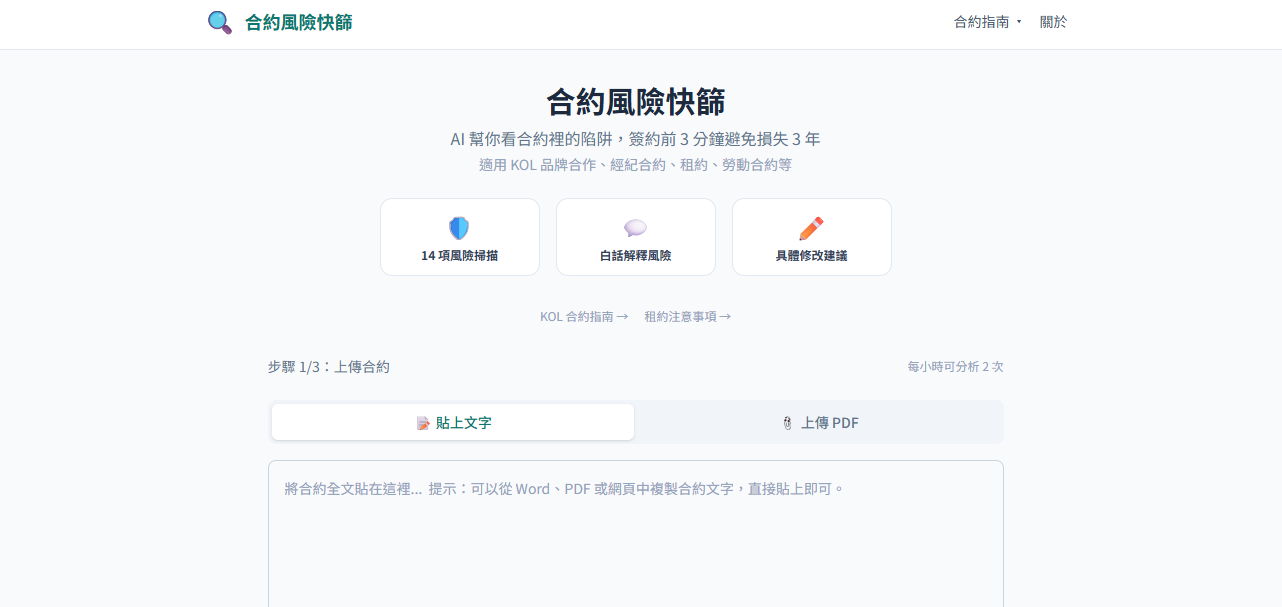Click the 合約風險快篩 site title in header
Screen dimensions: 1282x607
298,22
